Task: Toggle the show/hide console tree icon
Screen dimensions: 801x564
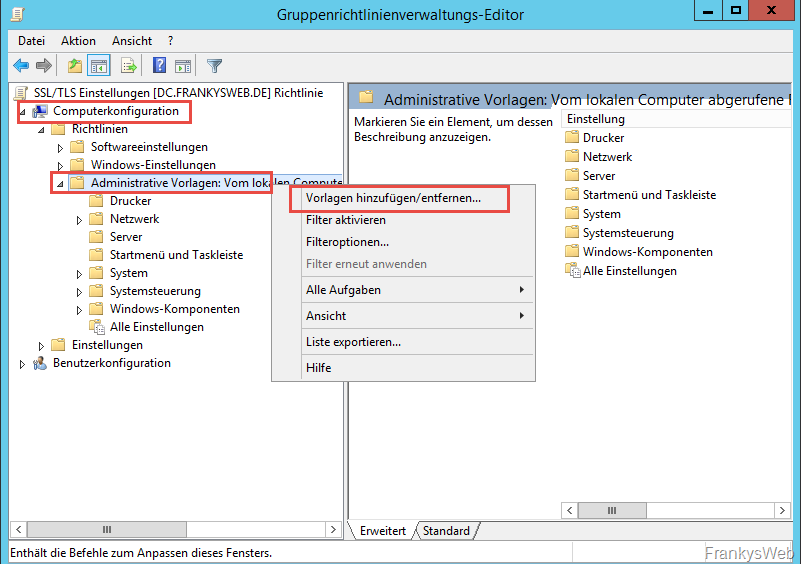Action: click(x=99, y=66)
